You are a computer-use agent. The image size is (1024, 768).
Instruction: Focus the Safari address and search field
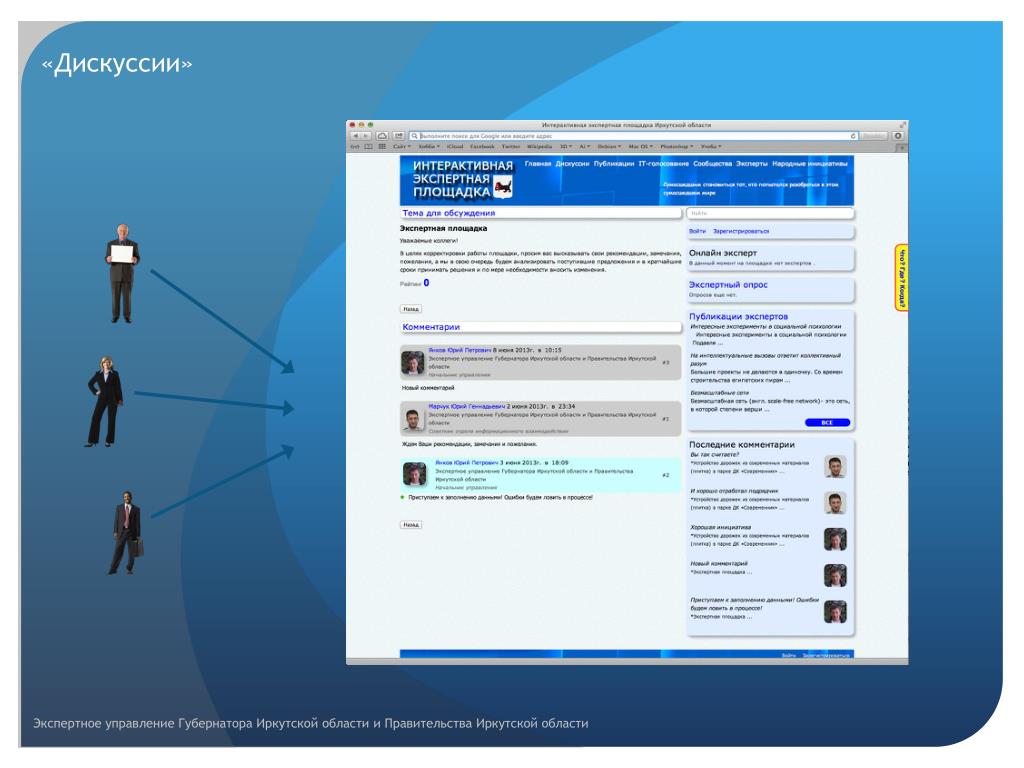click(633, 136)
